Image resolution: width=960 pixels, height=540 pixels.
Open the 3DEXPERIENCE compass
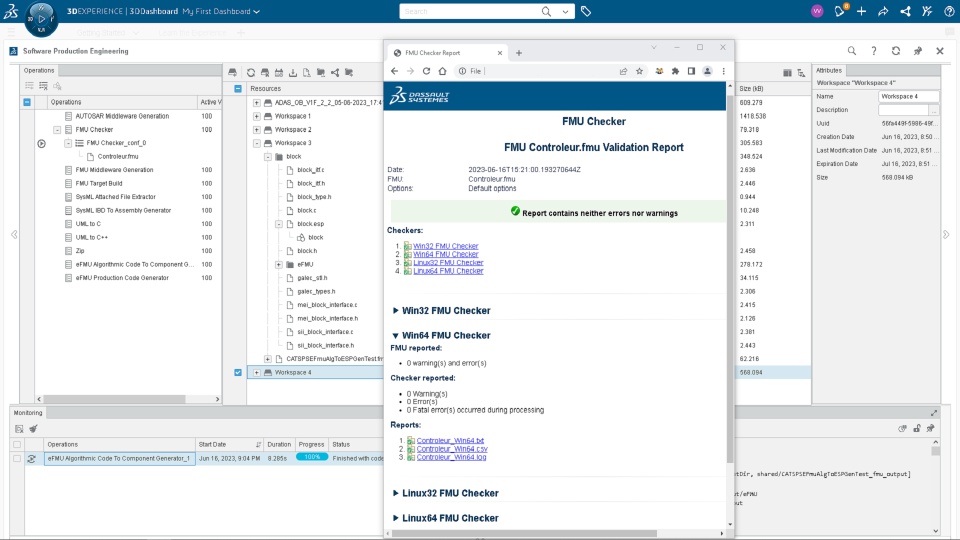[41, 18]
